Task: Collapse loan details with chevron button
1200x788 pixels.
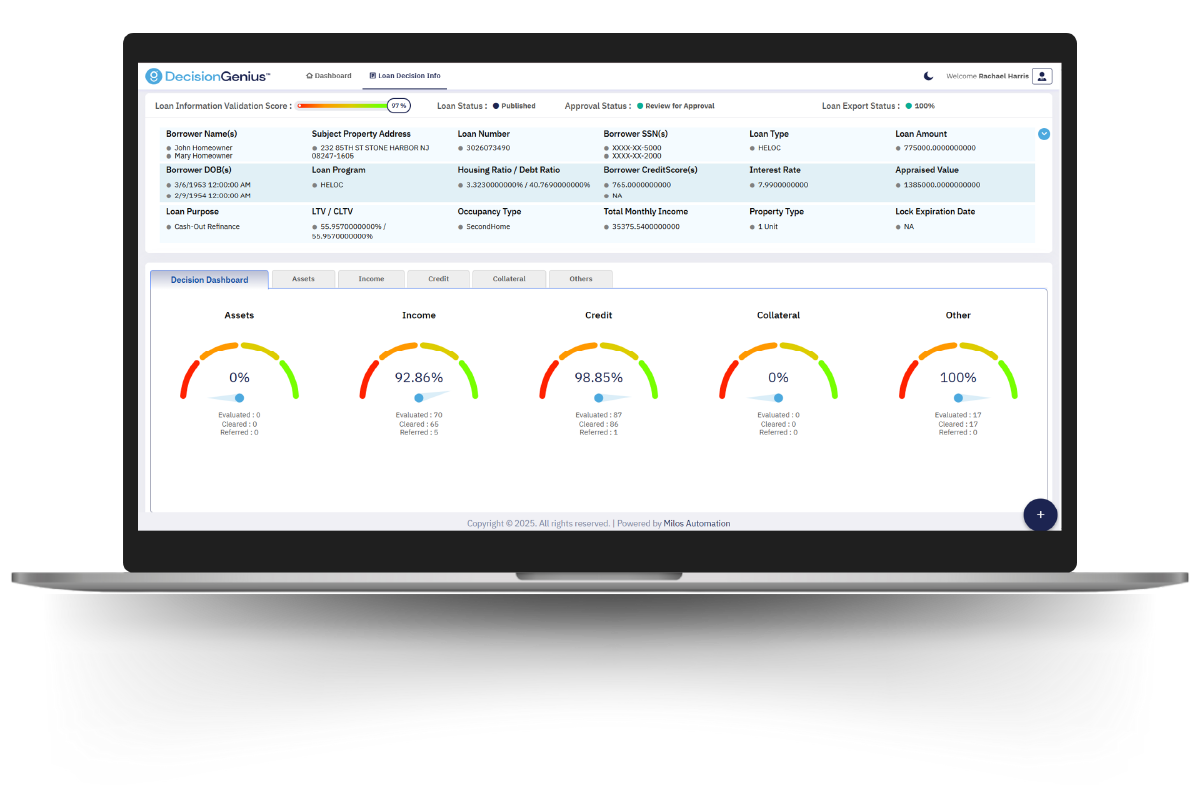Action: tap(1044, 134)
